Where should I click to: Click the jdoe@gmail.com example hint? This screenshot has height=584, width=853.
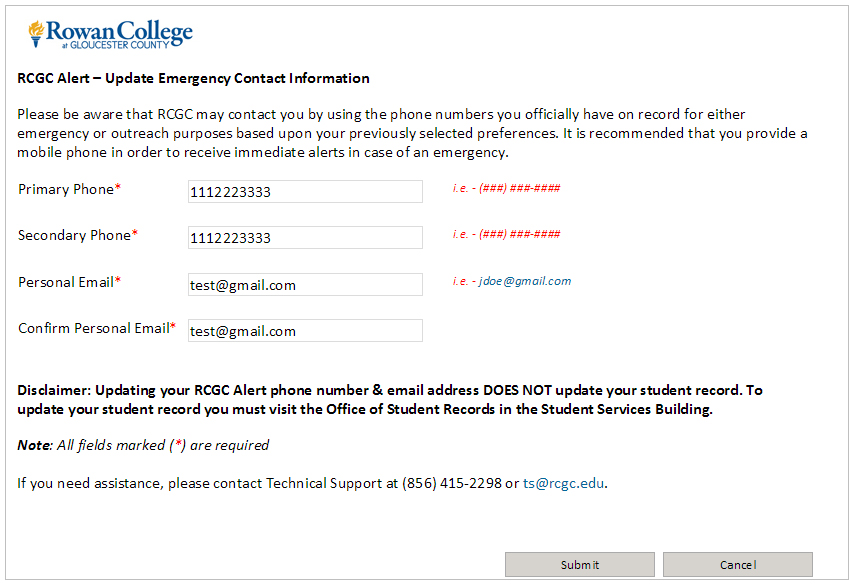pos(511,281)
